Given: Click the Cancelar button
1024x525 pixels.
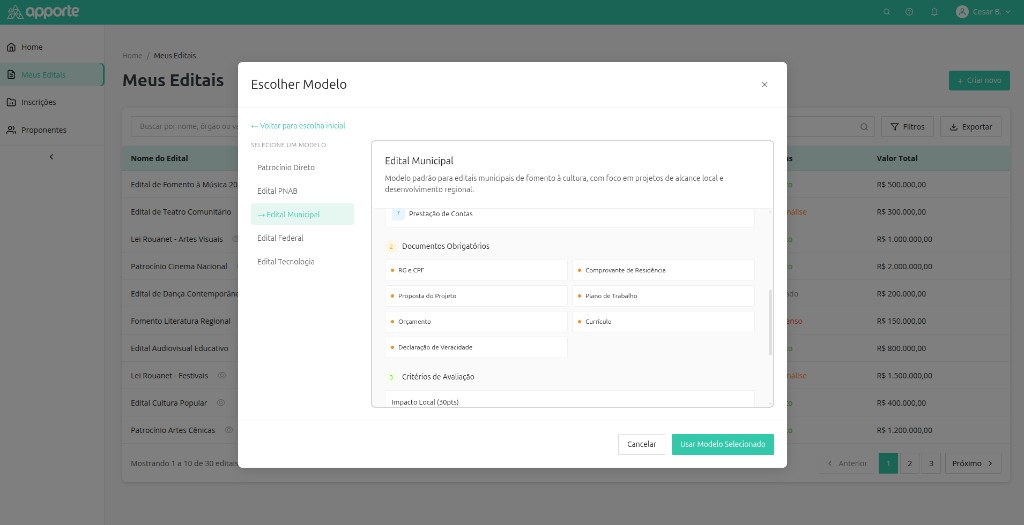Looking at the screenshot, I should [x=641, y=444].
